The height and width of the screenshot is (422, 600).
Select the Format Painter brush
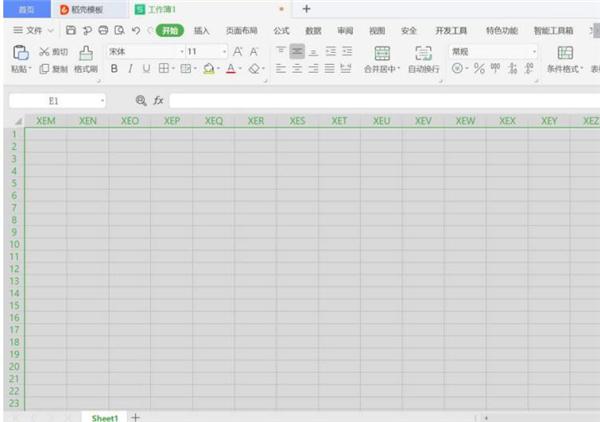86,53
